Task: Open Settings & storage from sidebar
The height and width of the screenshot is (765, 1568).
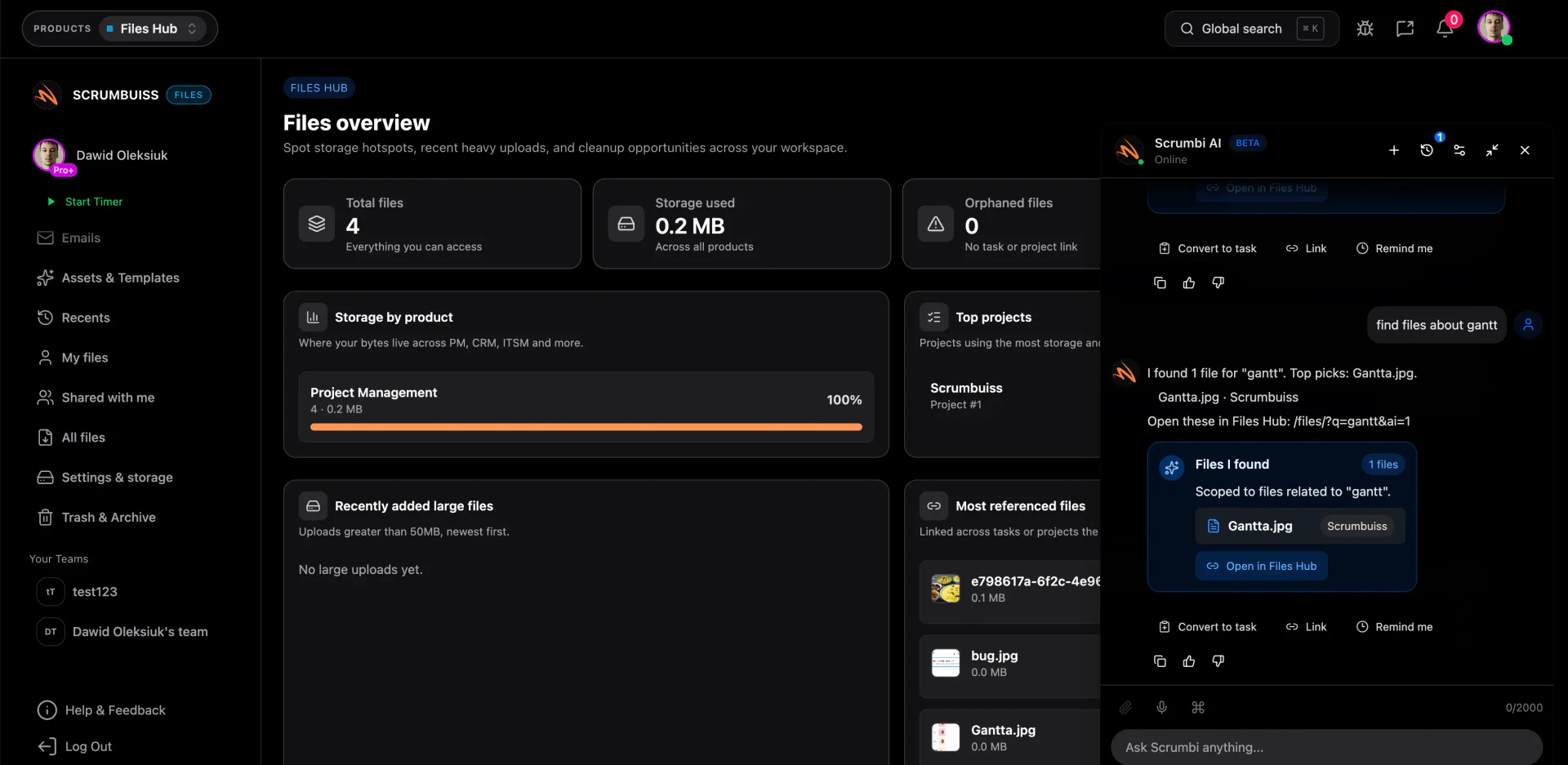Action: 118,477
